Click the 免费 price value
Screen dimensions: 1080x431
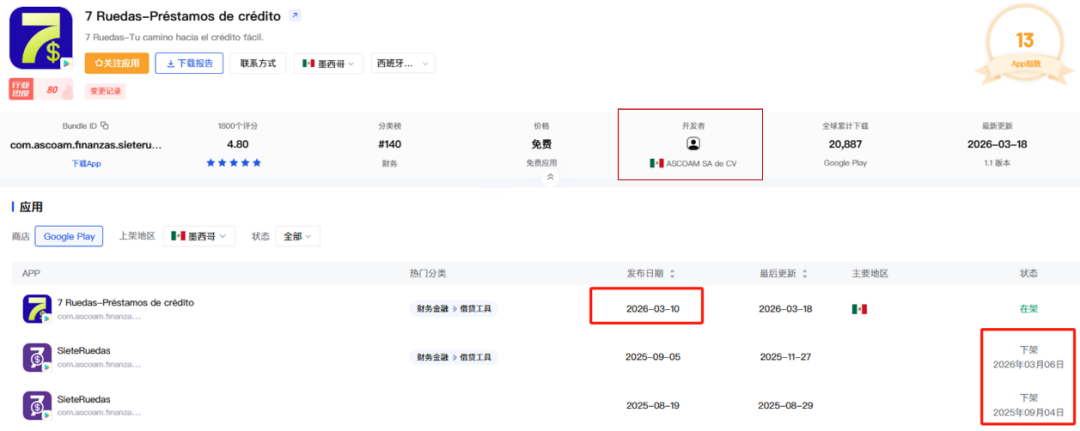click(541, 145)
